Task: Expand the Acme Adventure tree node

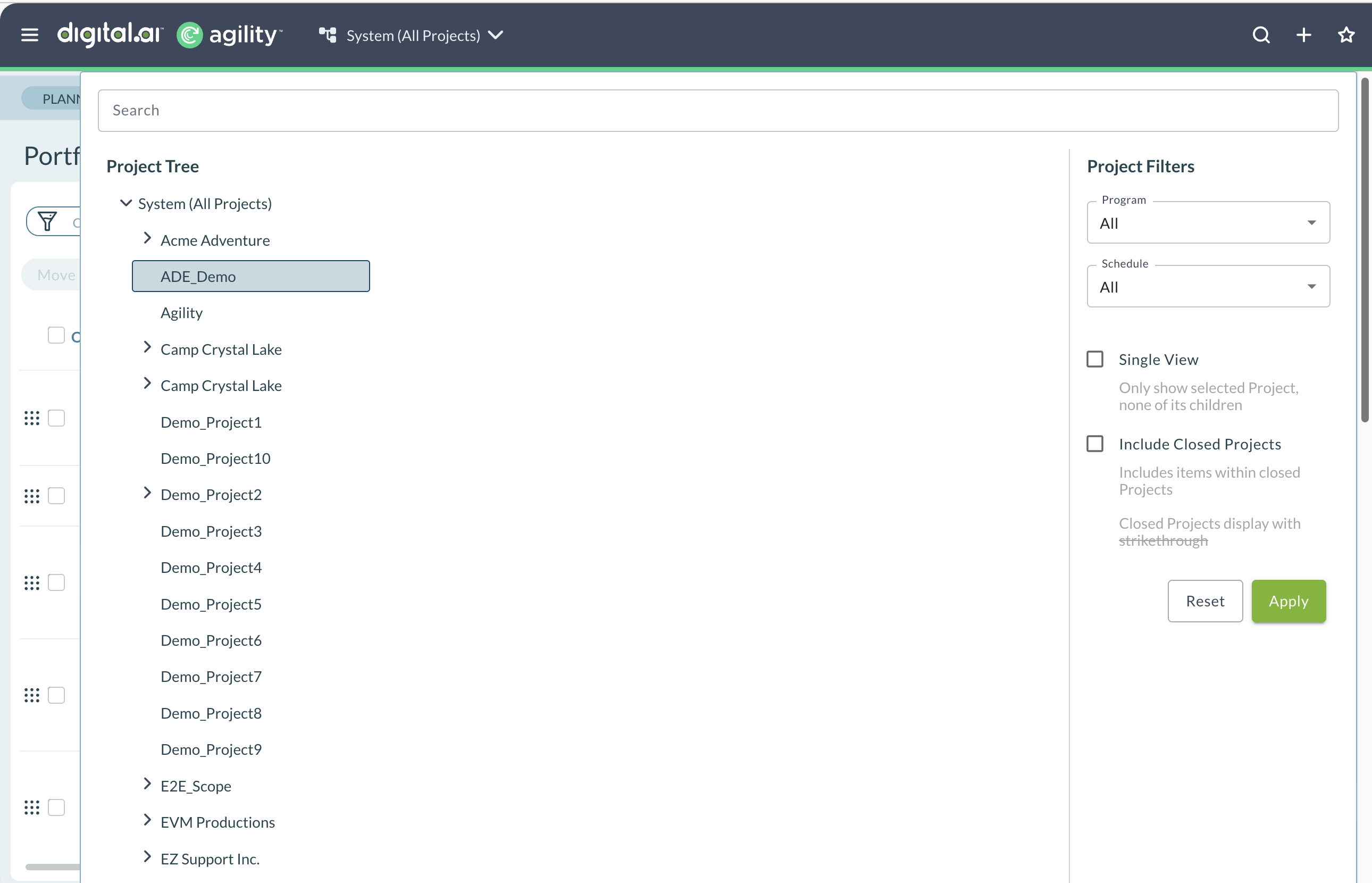Action: tap(147, 238)
